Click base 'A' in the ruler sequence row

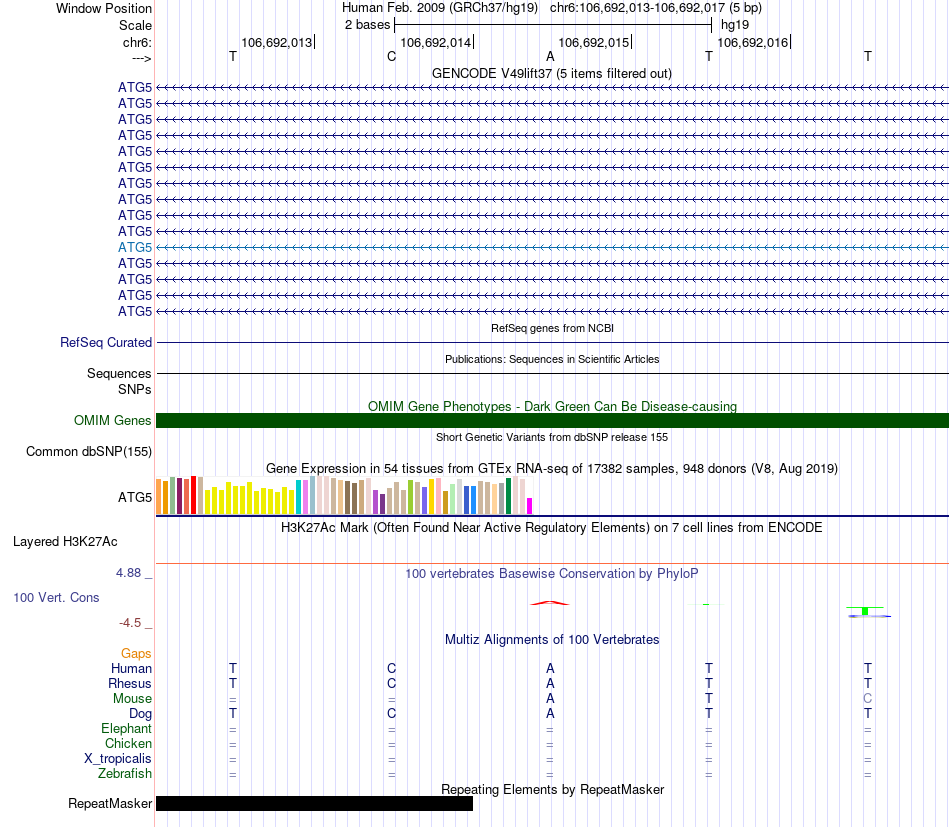pyautogui.click(x=550, y=56)
